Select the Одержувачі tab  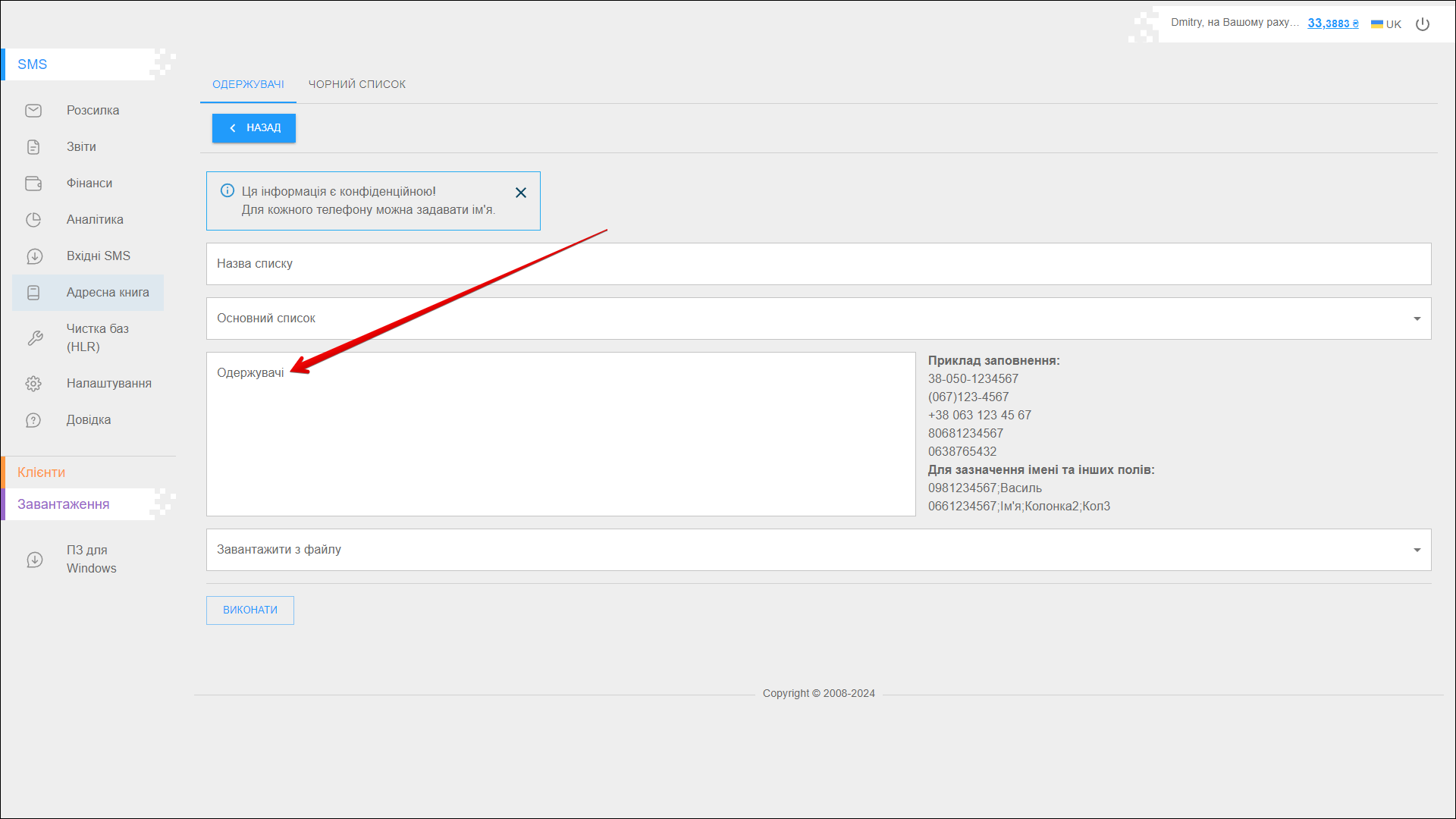click(x=248, y=84)
